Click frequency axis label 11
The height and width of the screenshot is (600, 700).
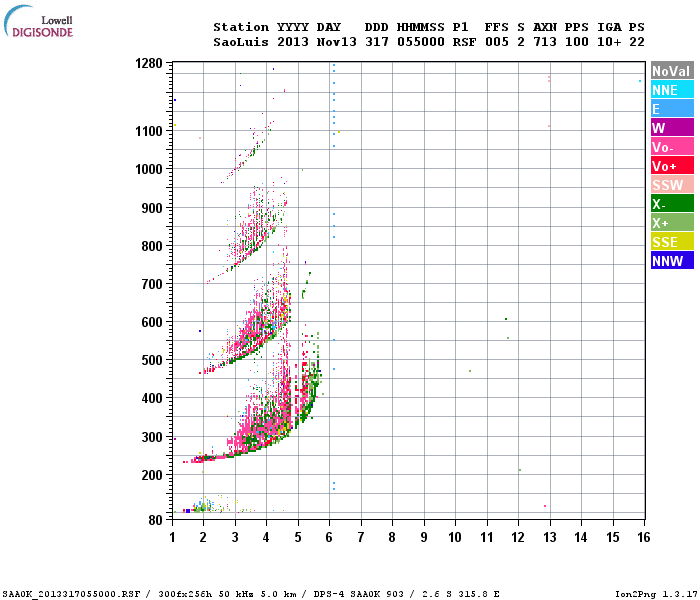click(x=487, y=537)
